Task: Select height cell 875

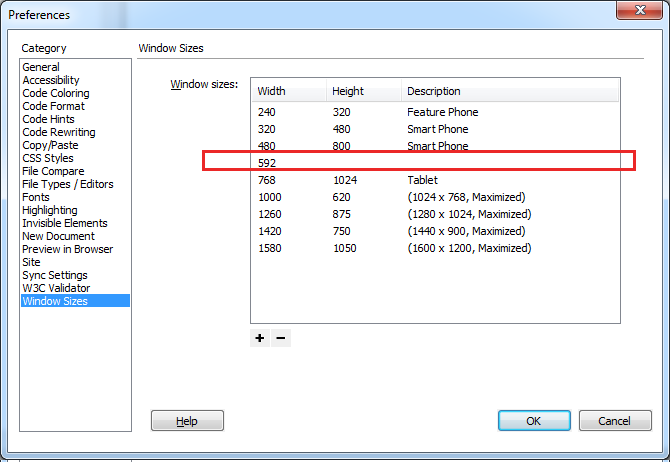Action: [x=341, y=214]
